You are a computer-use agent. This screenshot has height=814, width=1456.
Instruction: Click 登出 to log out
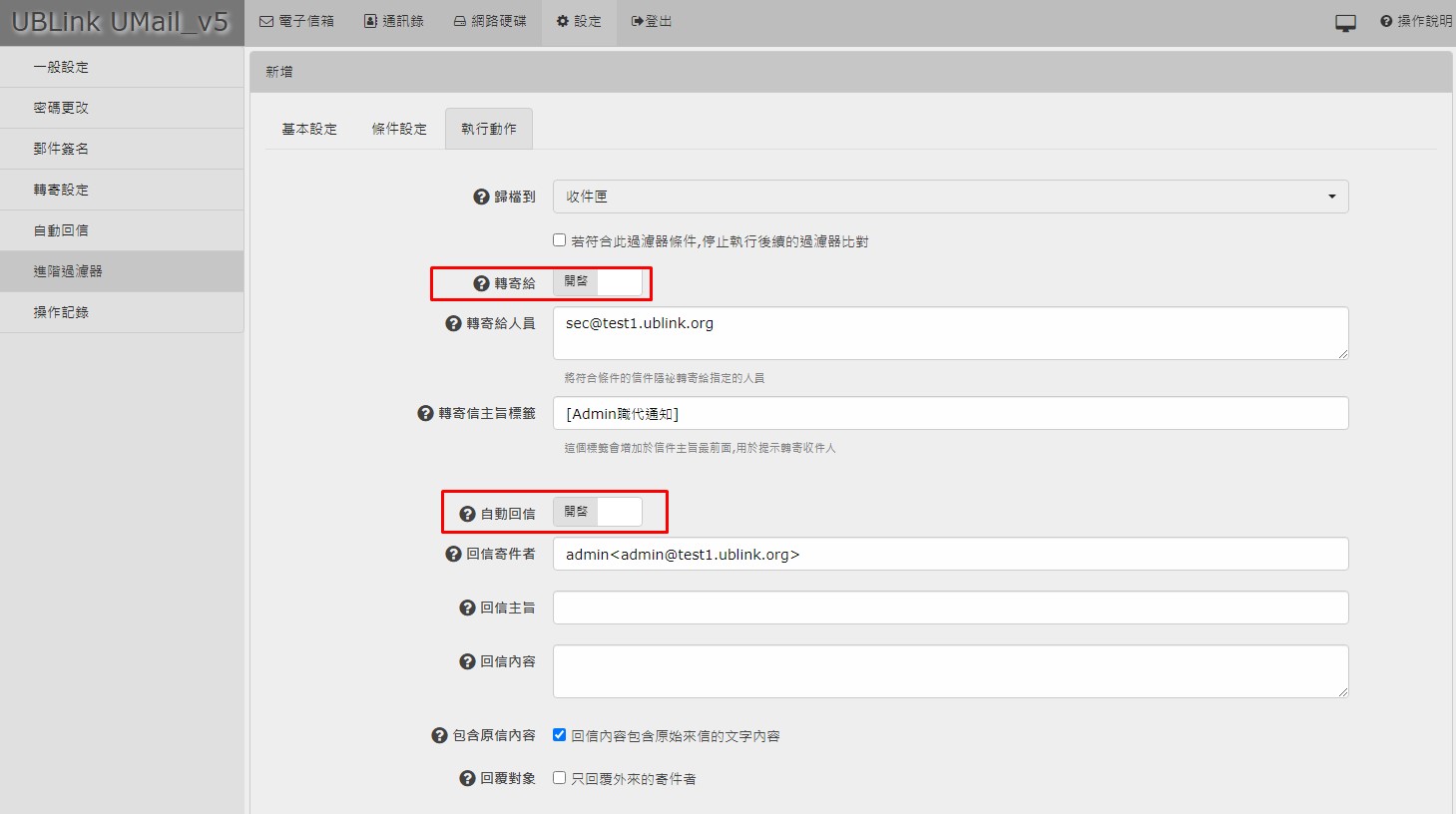pos(652,21)
